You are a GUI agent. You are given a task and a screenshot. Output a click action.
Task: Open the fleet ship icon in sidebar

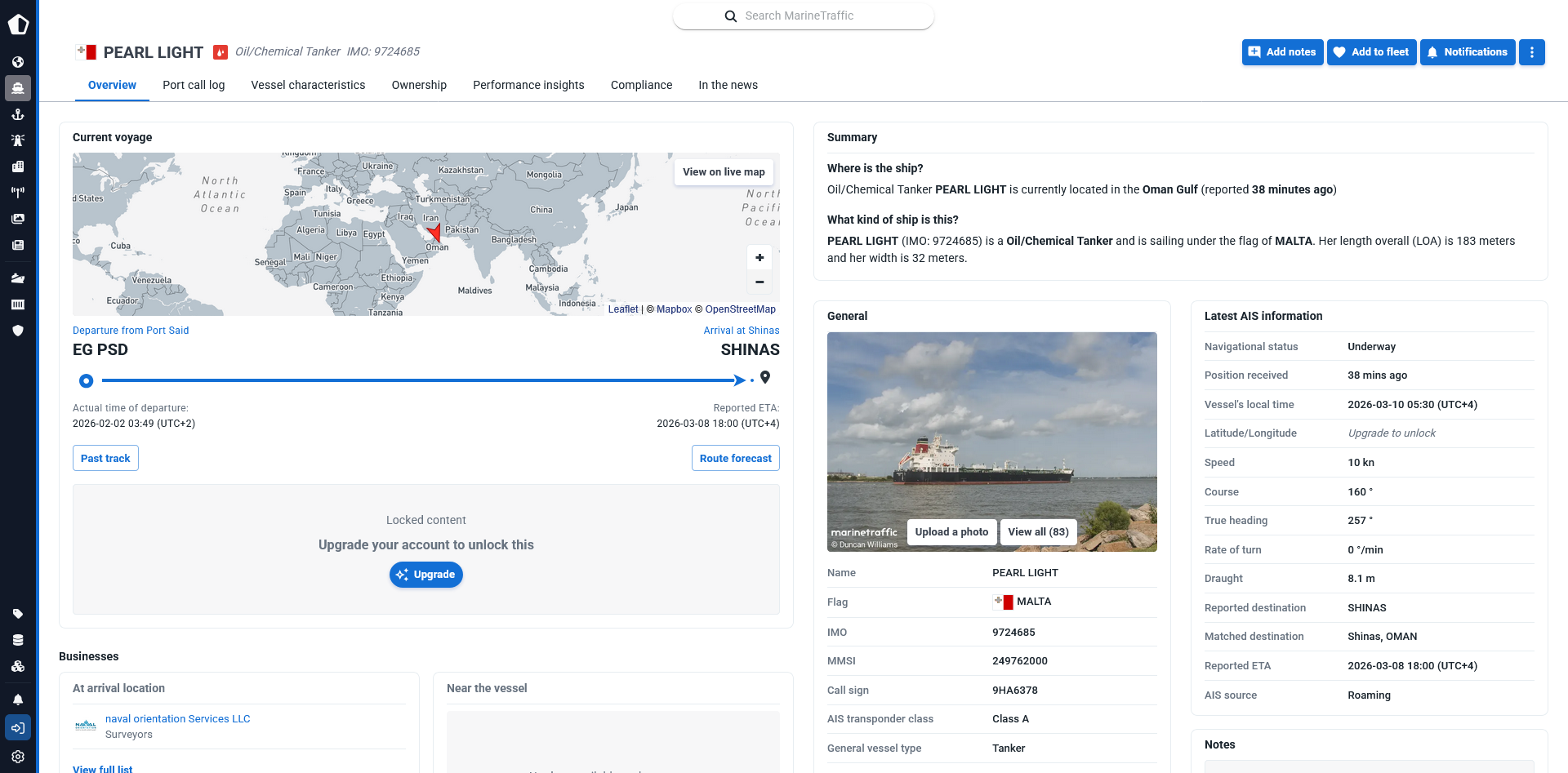point(18,278)
